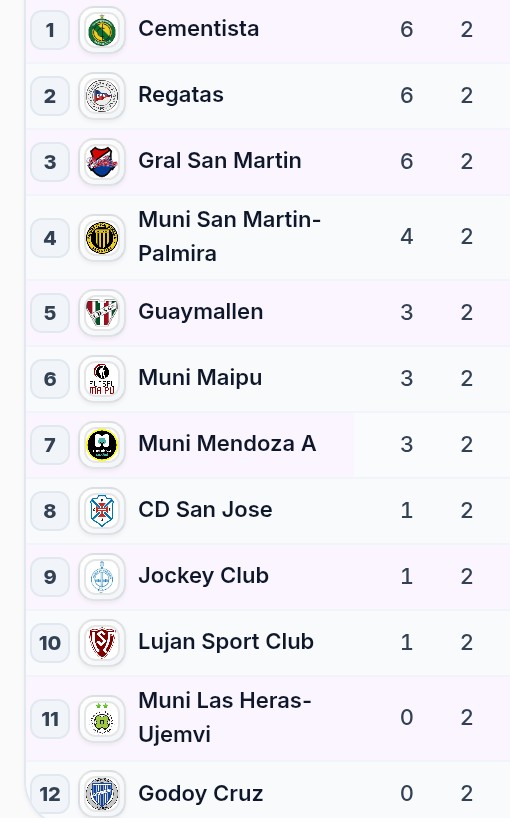Select the Muni Mendoza A row name
Viewport: 510px width, 818px height.
pyautogui.click(x=227, y=444)
